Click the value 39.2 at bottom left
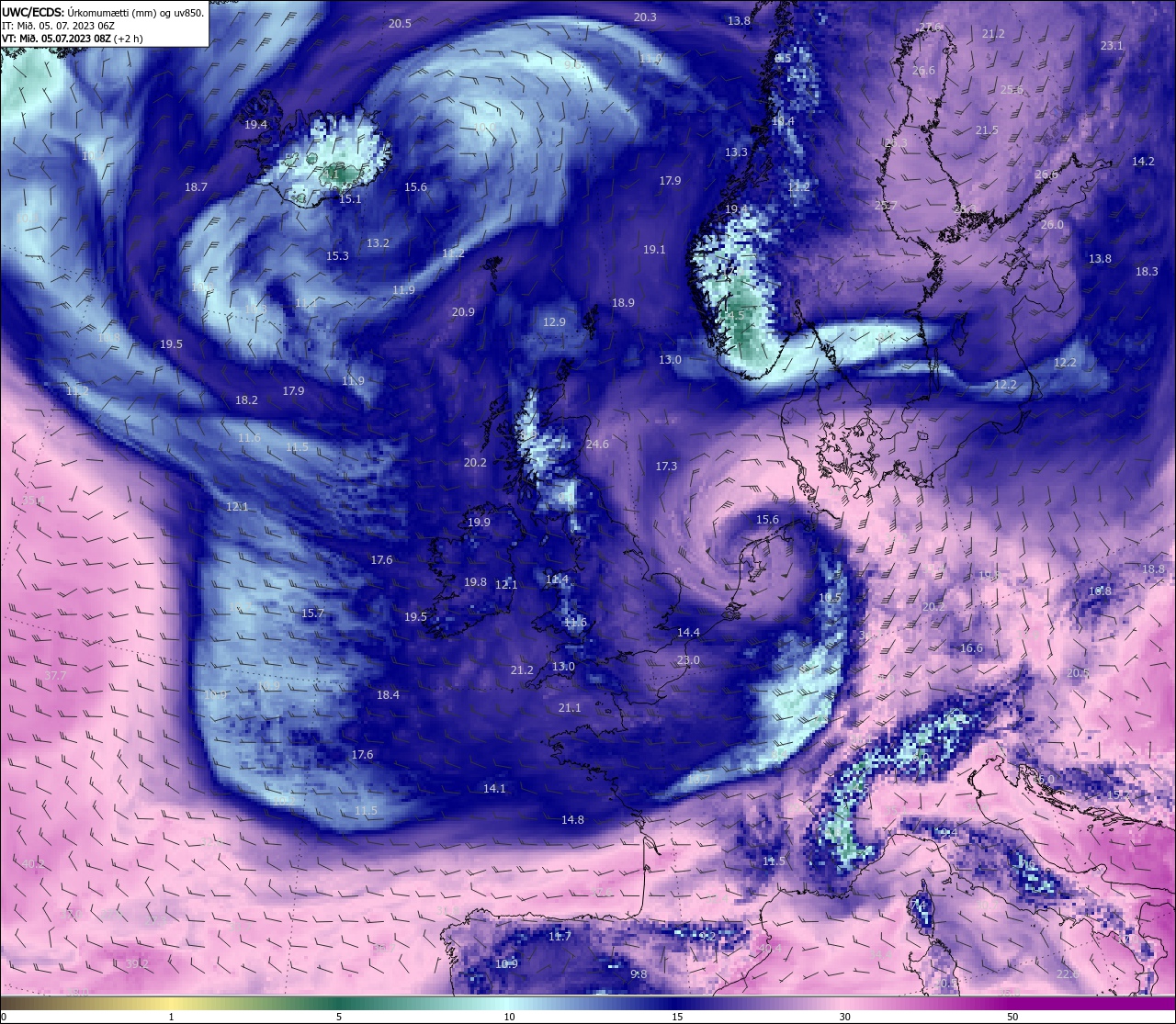 coord(137,964)
